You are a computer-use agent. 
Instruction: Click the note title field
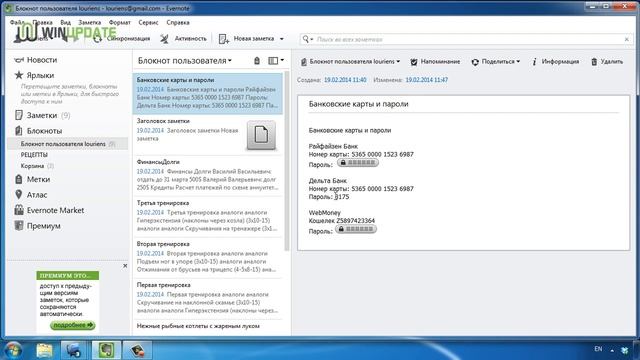click(464, 104)
